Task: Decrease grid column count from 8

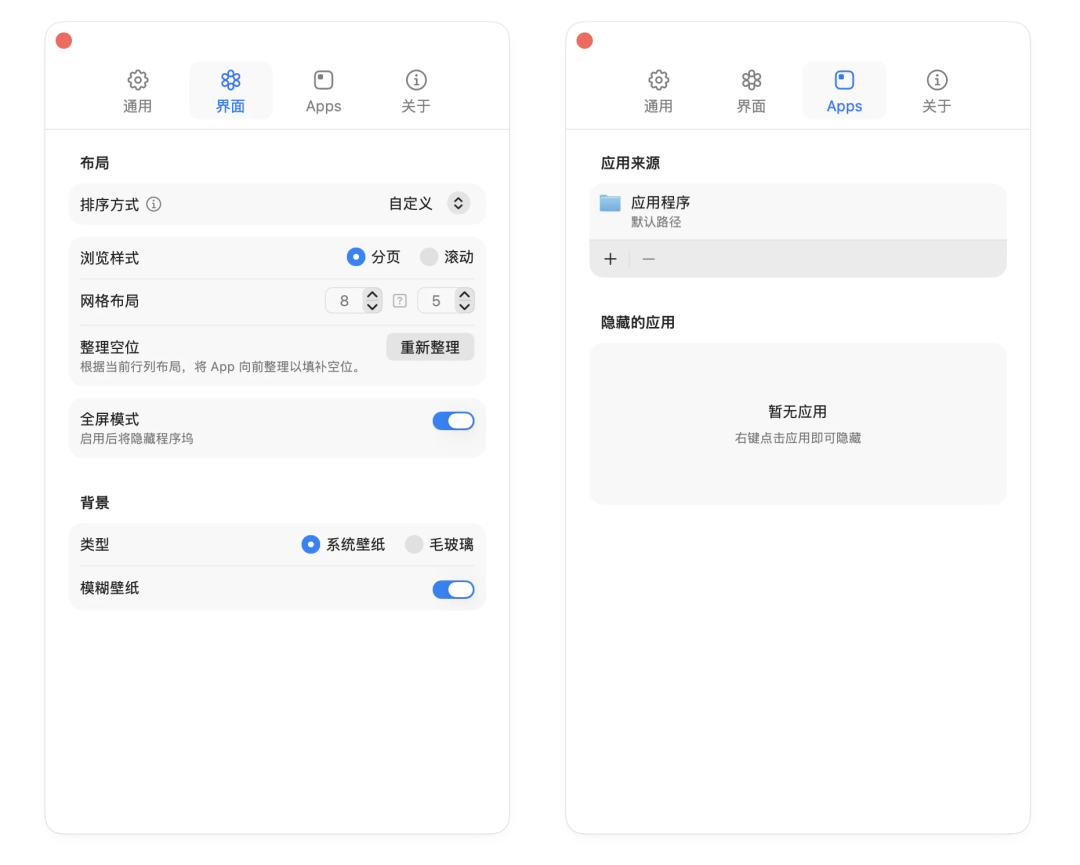Action: pos(373,306)
